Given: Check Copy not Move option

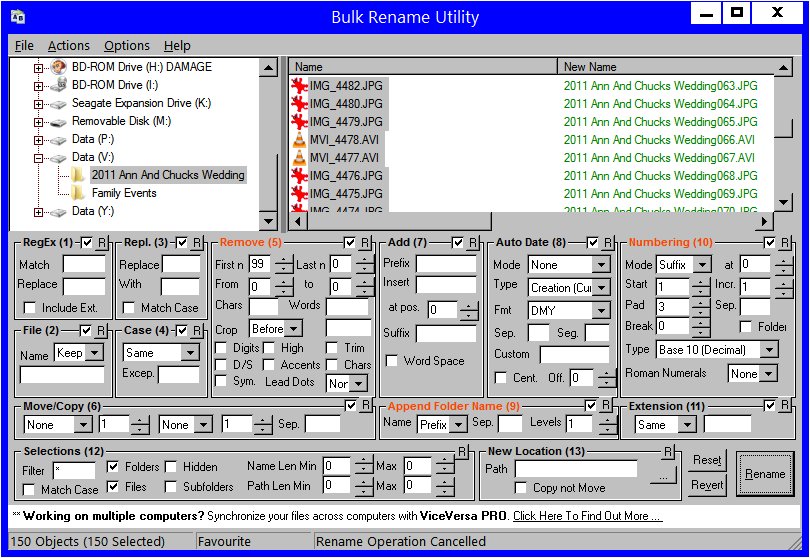Looking at the screenshot, I should (521, 488).
